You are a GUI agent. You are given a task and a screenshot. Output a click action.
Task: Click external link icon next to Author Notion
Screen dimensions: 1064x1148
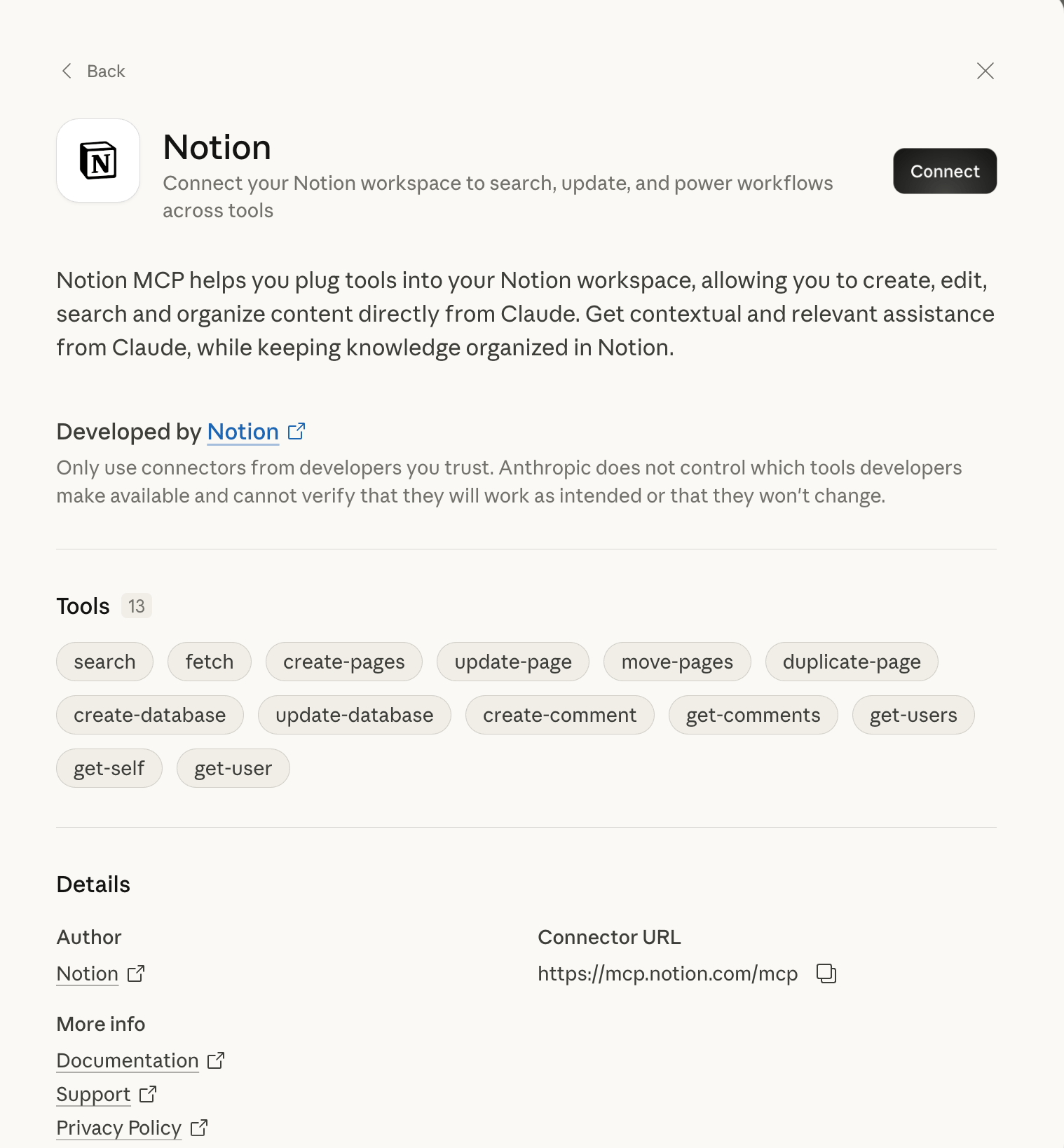[x=136, y=973]
